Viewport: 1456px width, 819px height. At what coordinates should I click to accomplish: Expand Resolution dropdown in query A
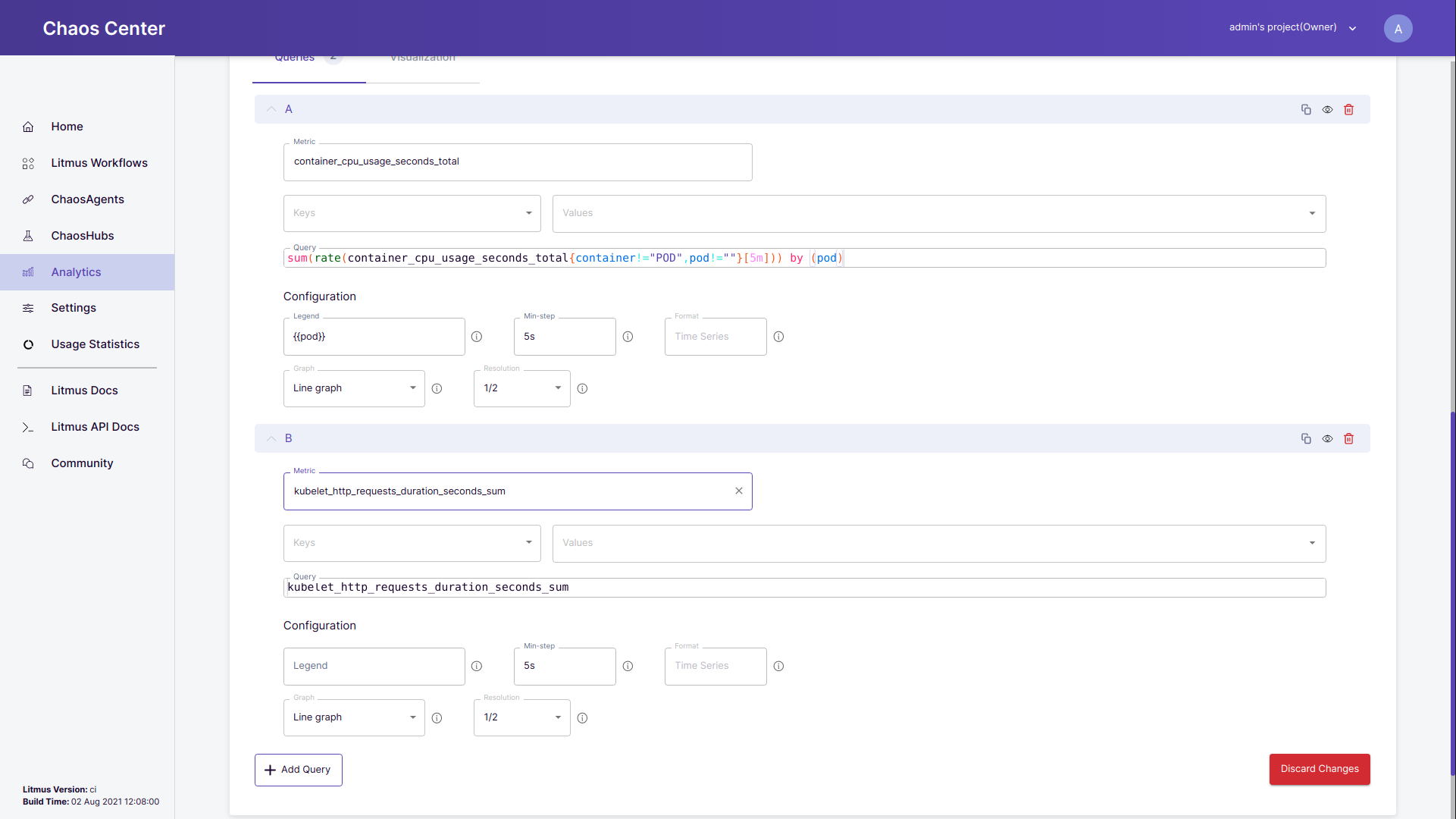[521, 388]
